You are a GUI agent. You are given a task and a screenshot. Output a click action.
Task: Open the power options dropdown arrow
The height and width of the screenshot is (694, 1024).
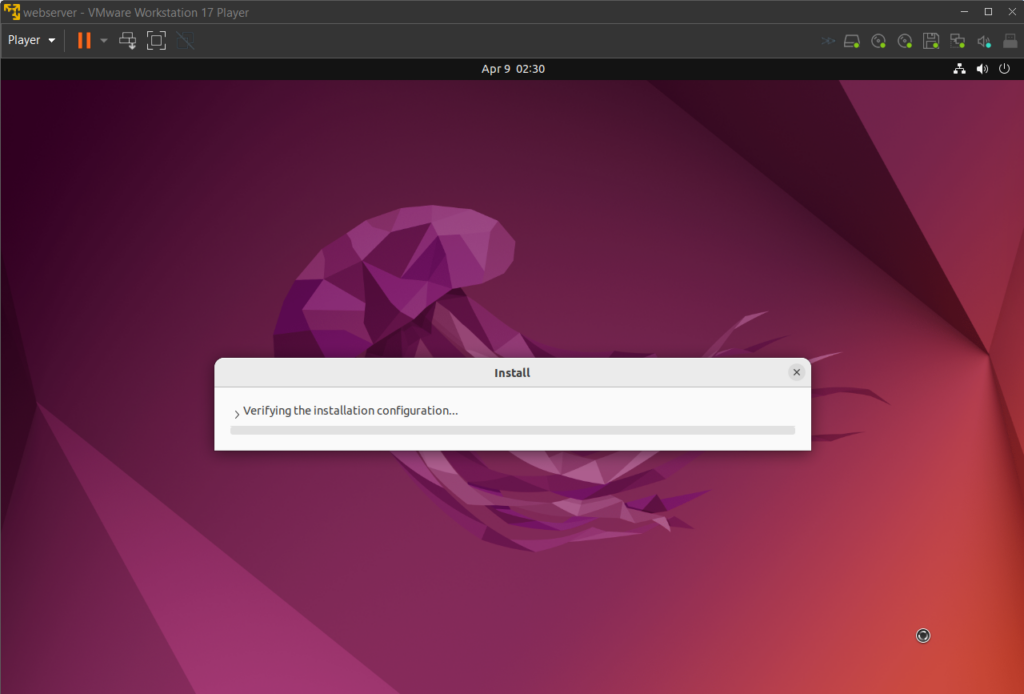click(104, 40)
